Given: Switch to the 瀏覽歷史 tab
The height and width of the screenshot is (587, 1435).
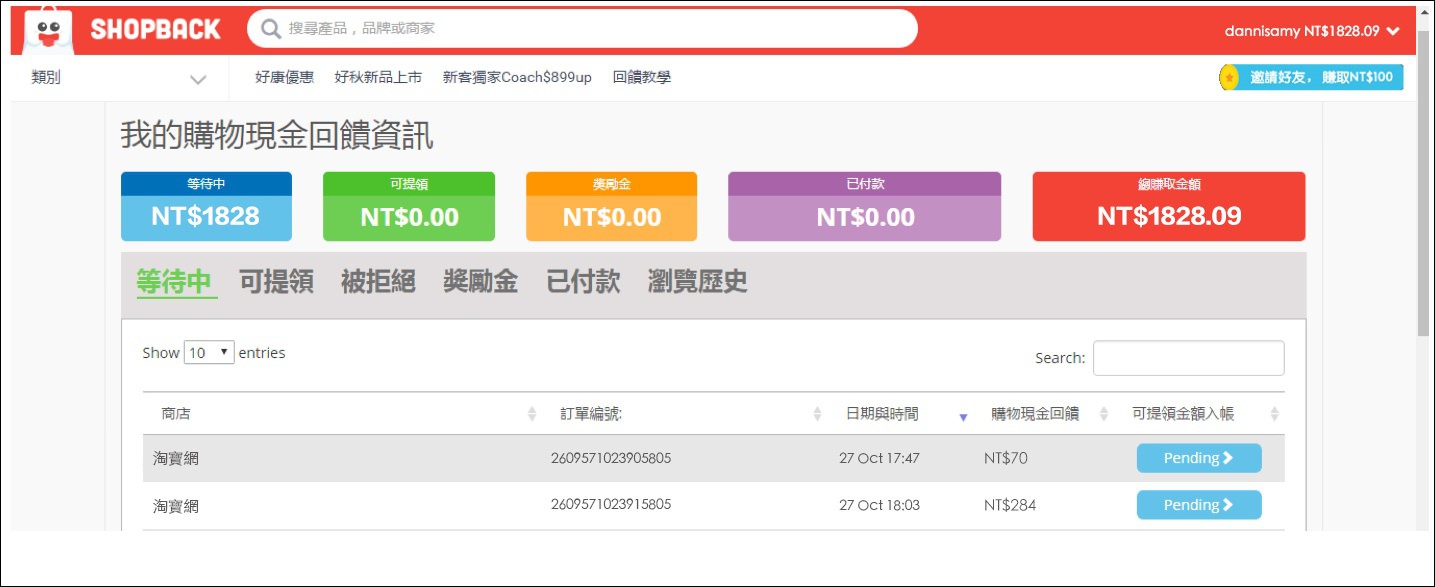Looking at the screenshot, I should tap(698, 282).
